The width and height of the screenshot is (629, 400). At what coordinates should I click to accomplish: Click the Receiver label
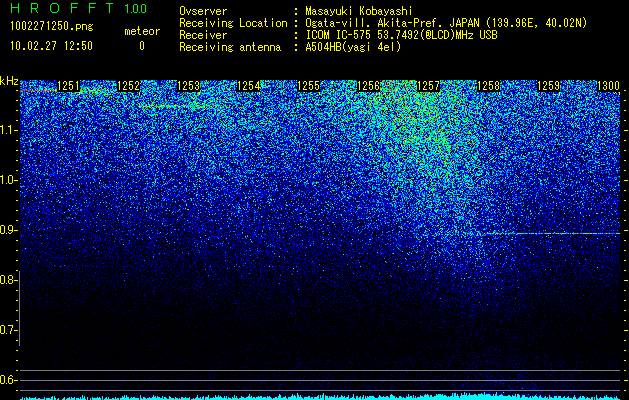tap(203, 35)
